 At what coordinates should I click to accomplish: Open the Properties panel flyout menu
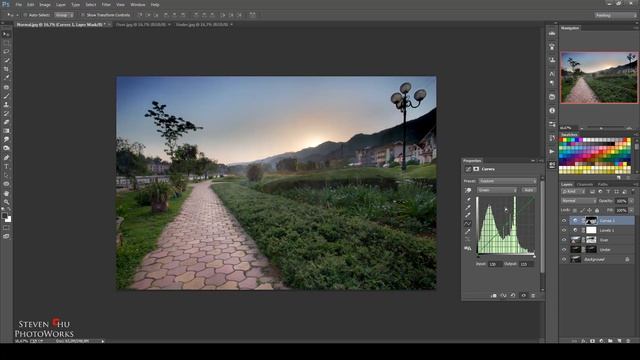[x=541, y=161]
